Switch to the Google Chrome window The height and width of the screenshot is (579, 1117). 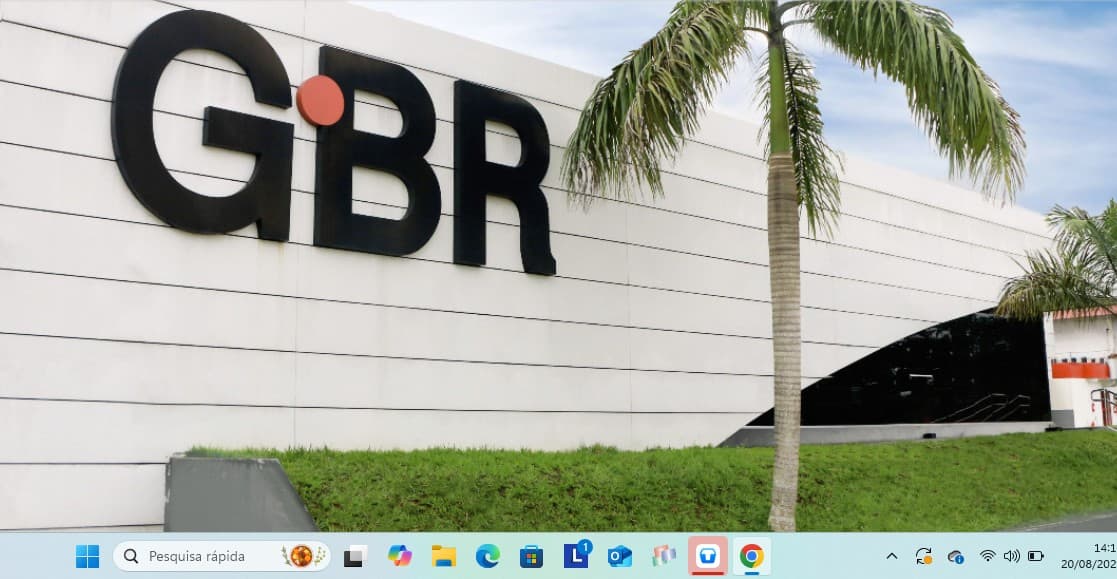pos(752,556)
